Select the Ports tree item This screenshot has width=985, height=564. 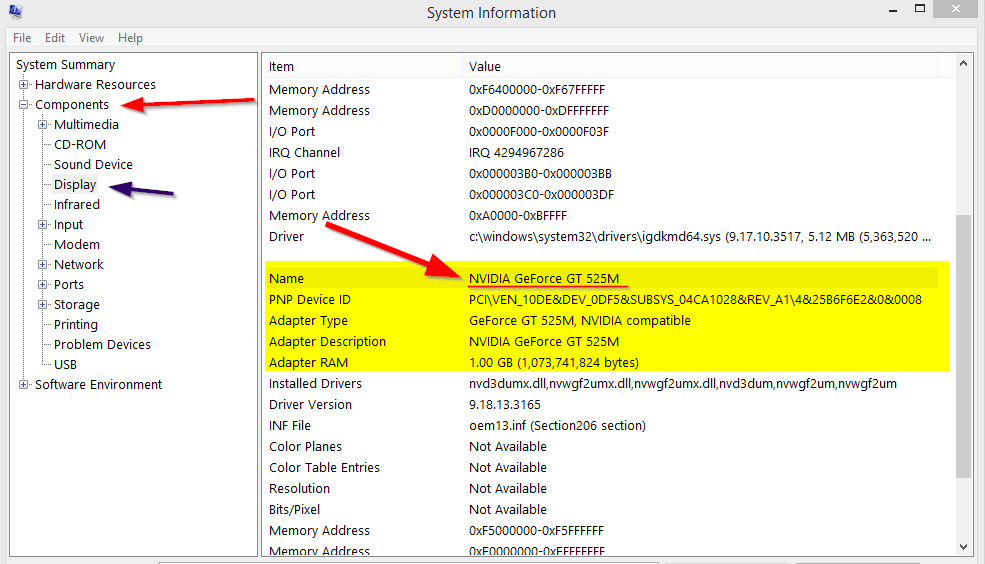68,285
